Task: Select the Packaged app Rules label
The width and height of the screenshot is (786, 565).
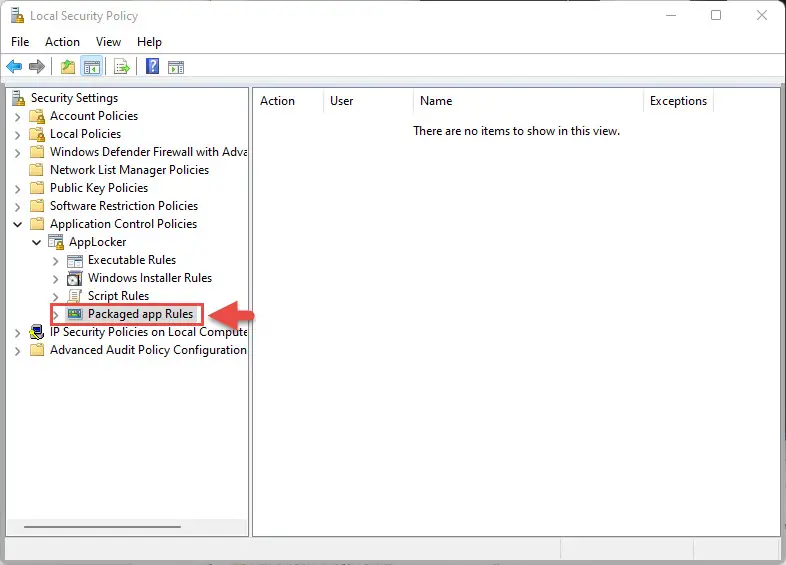Action: tap(140, 314)
